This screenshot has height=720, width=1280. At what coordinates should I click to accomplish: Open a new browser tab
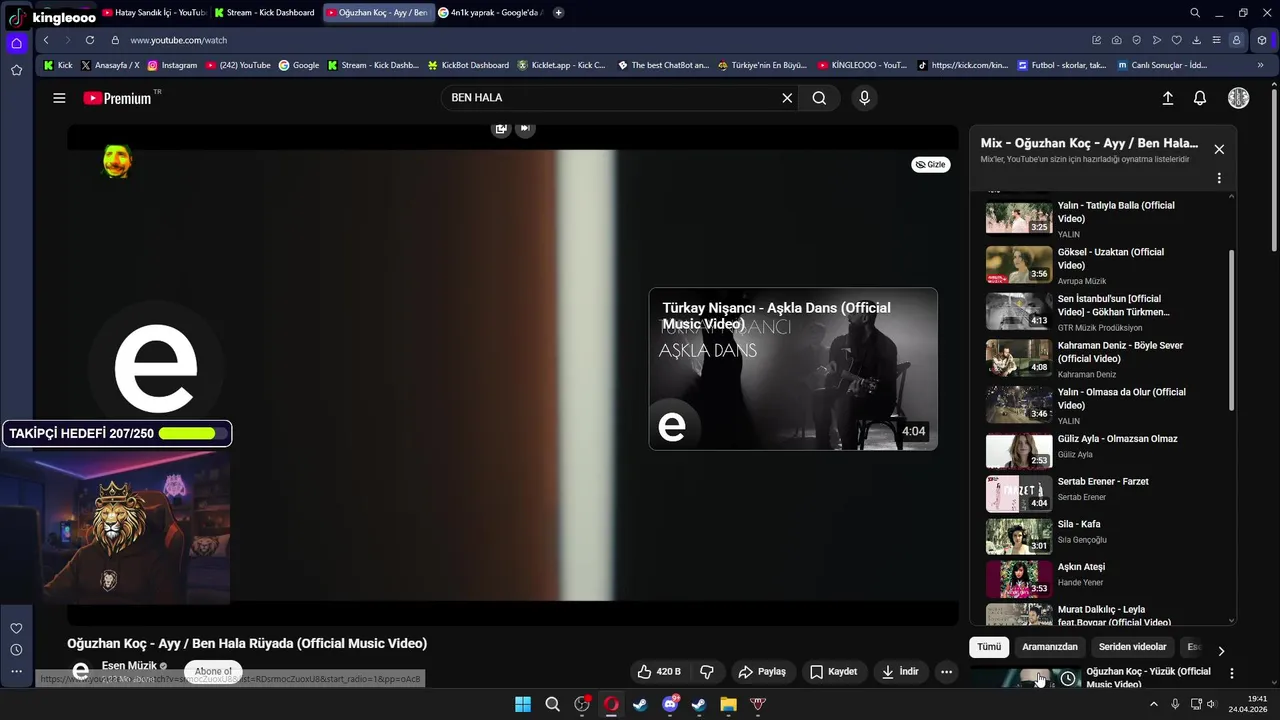coord(558,13)
